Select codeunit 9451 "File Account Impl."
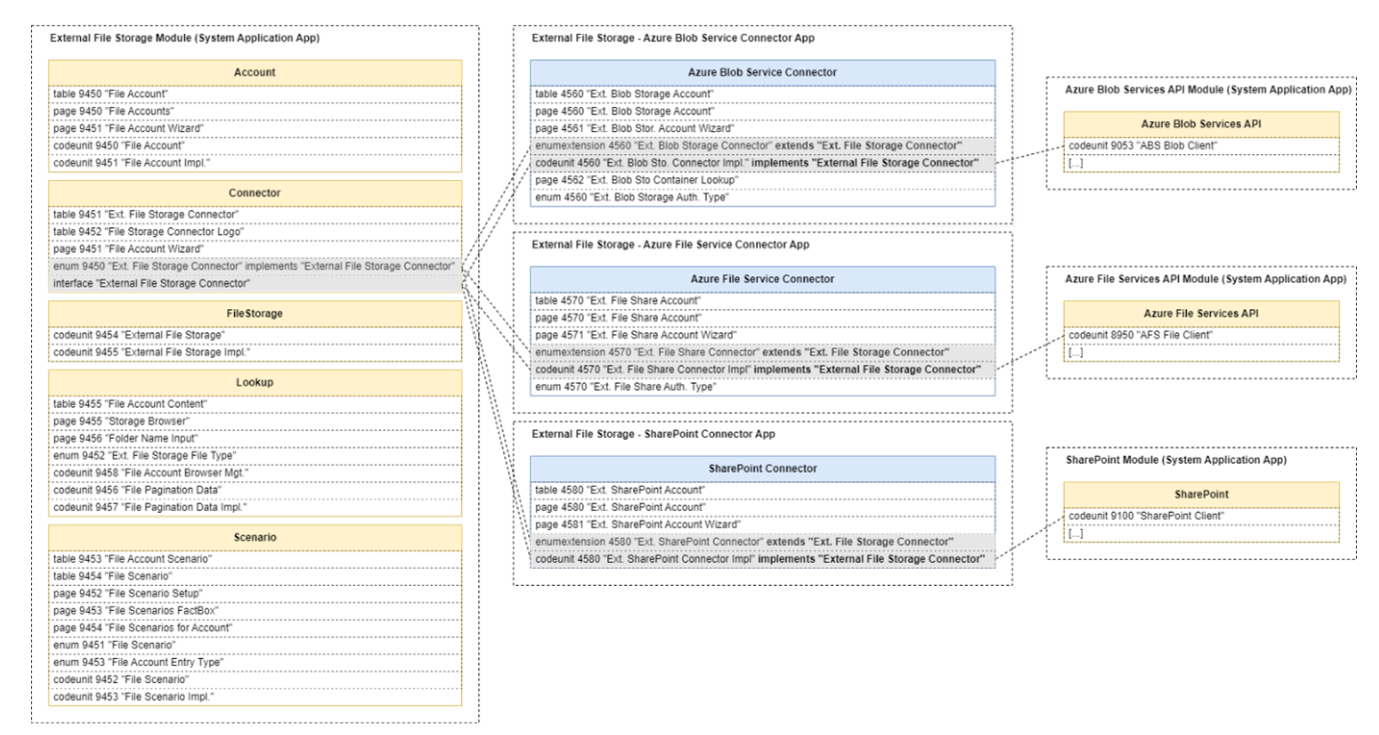This screenshot has width=1379, height=735. click(256, 163)
